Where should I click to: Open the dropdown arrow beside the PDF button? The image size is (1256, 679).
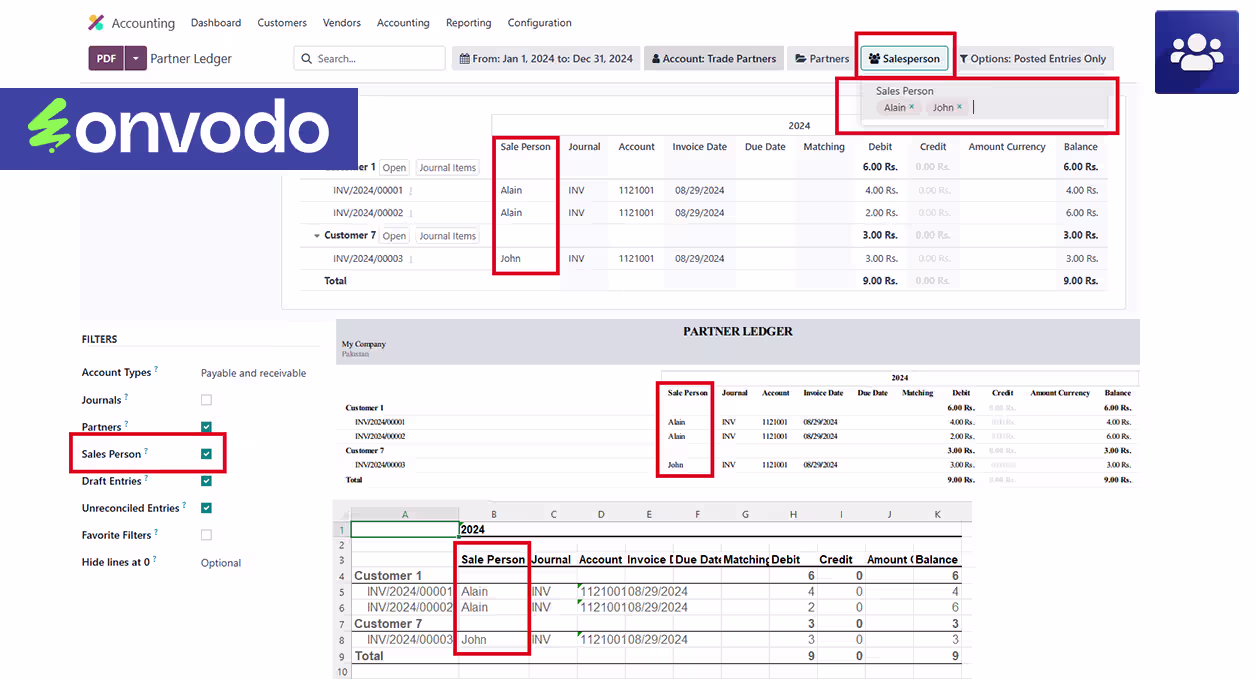[x=135, y=59]
